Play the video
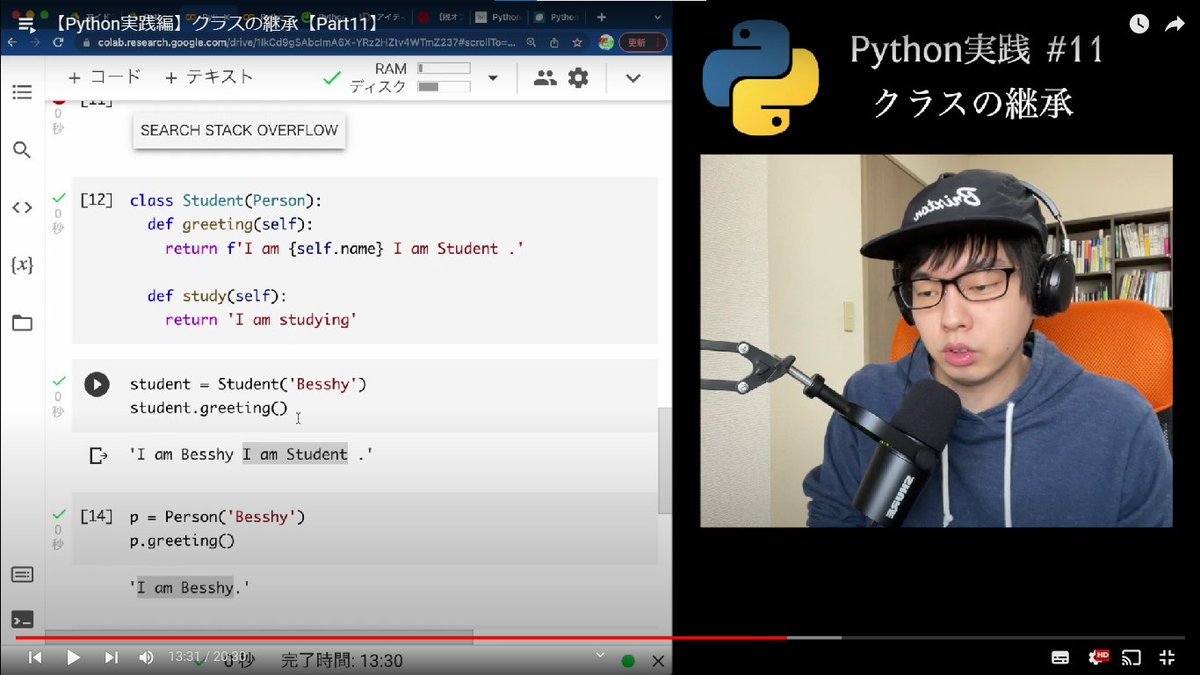The width and height of the screenshot is (1200, 675). pos(73,657)
